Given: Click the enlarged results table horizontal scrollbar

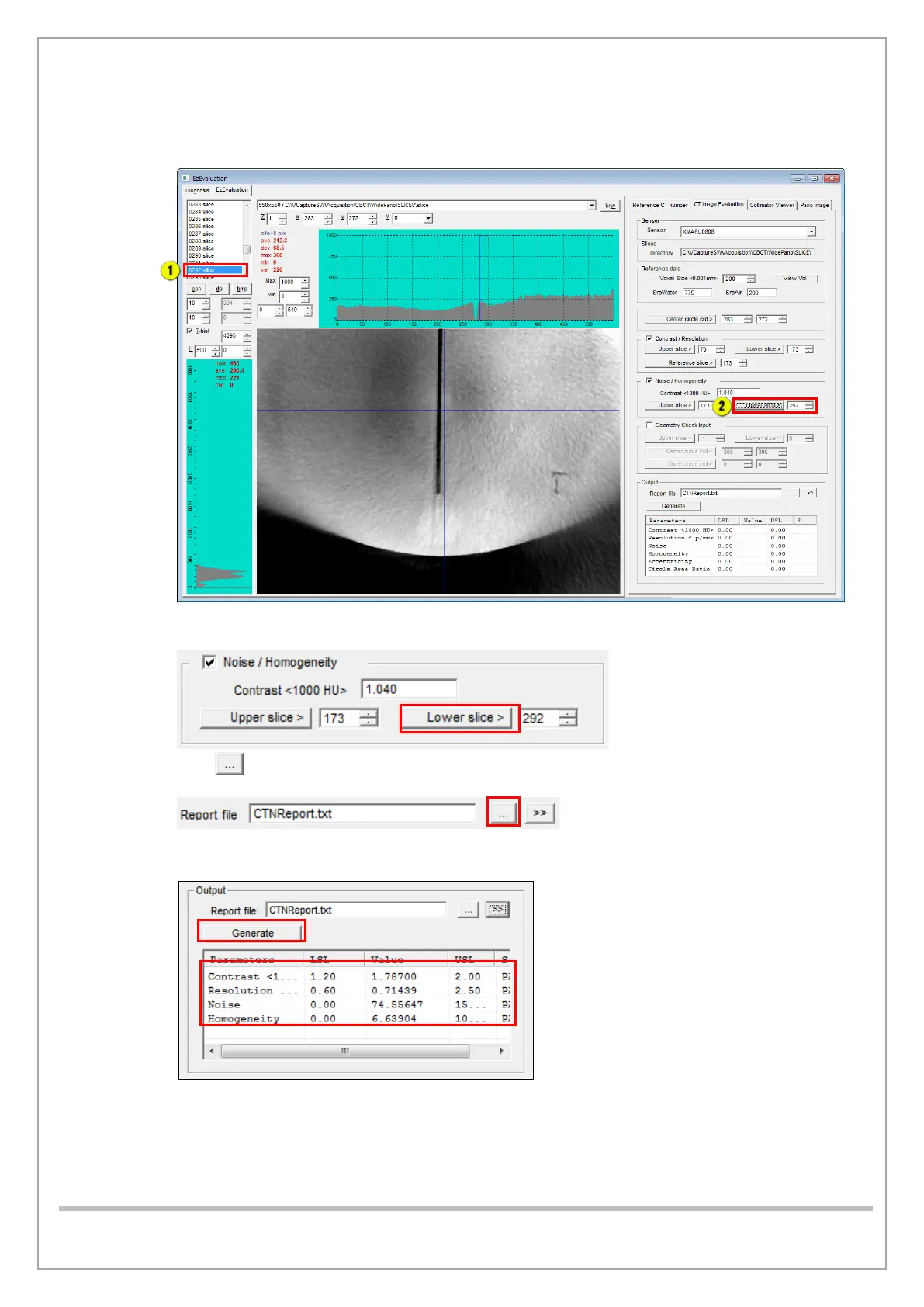Looking at the screenshot, I should pos(345,1051).
